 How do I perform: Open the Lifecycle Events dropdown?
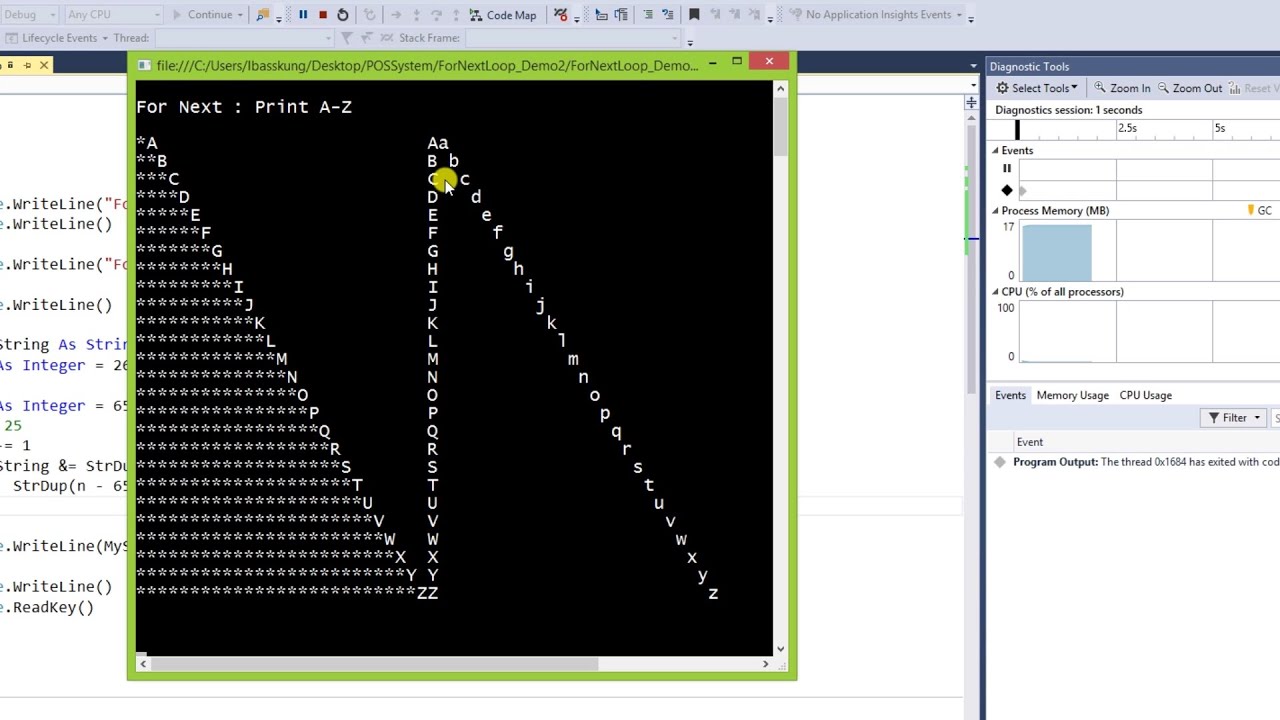coord(59,38)
